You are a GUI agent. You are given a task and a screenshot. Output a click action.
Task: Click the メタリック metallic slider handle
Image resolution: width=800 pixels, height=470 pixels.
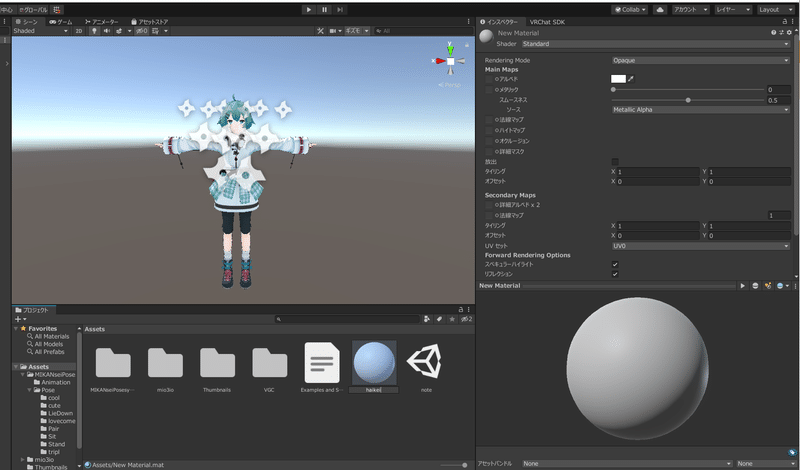(x=613, y=89)
